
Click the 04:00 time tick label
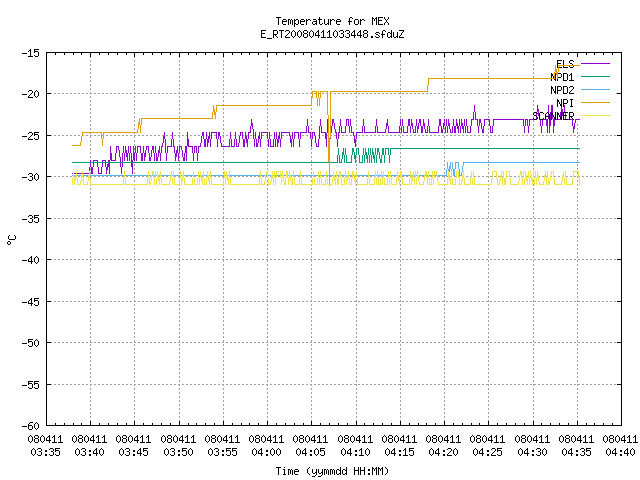tap(267, 452)
